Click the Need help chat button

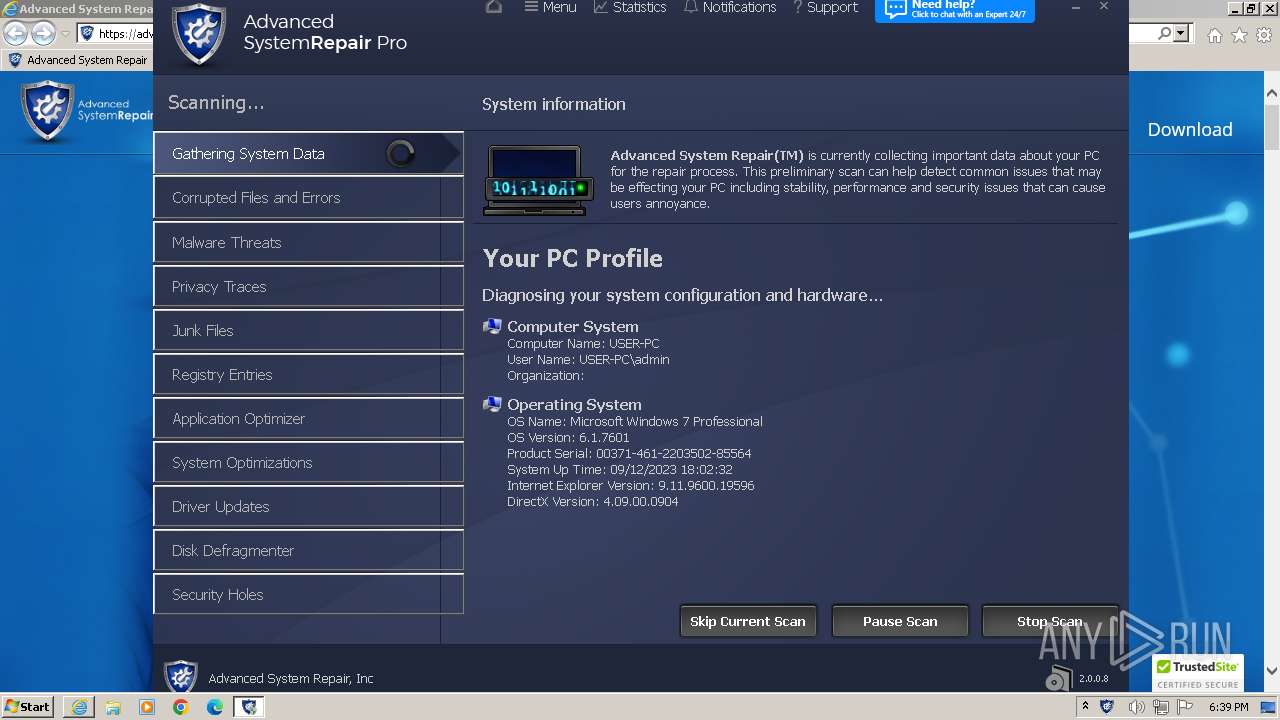[954, 10]
